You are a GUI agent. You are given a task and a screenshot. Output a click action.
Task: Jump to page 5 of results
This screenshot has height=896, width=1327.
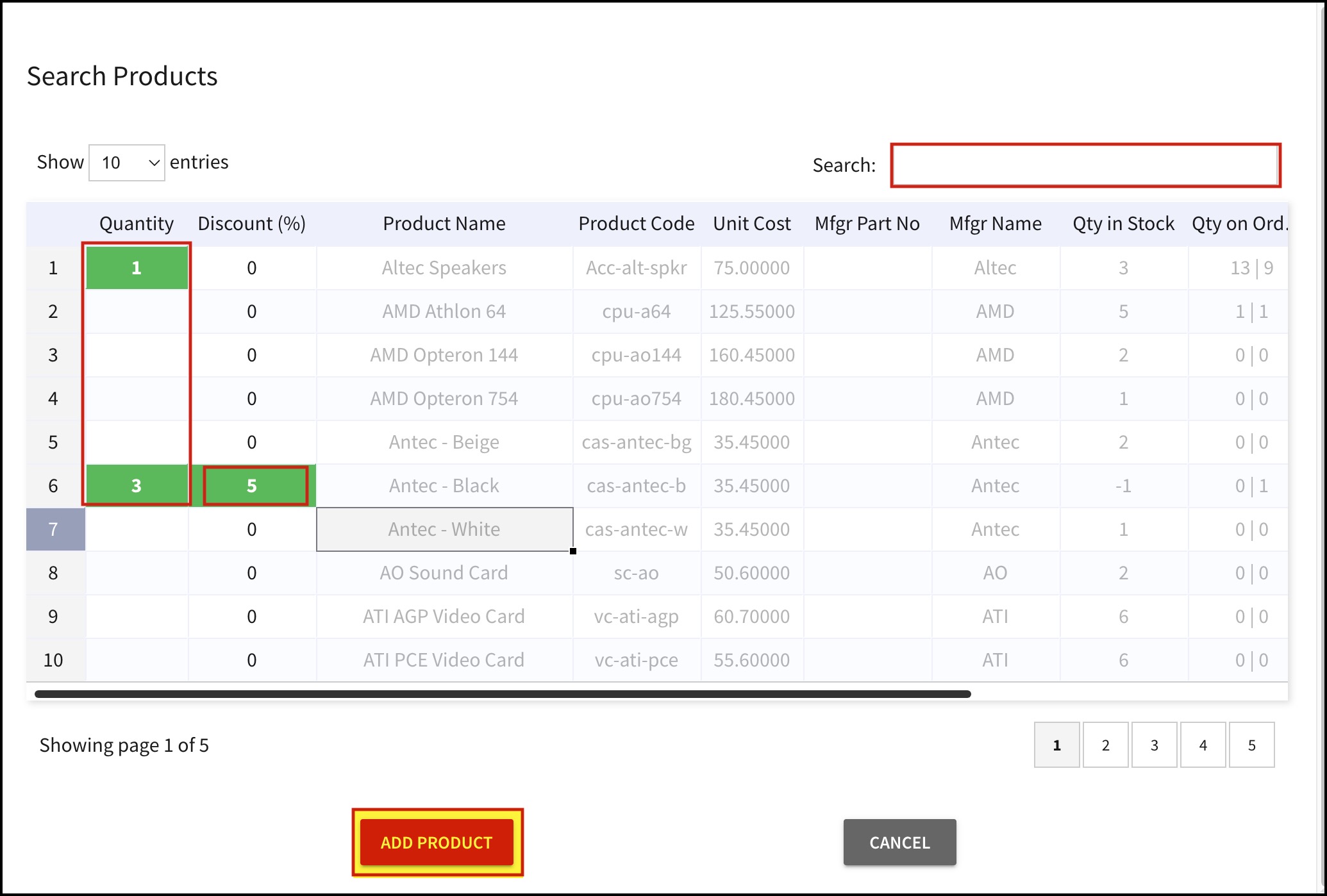pos(1251,745)
